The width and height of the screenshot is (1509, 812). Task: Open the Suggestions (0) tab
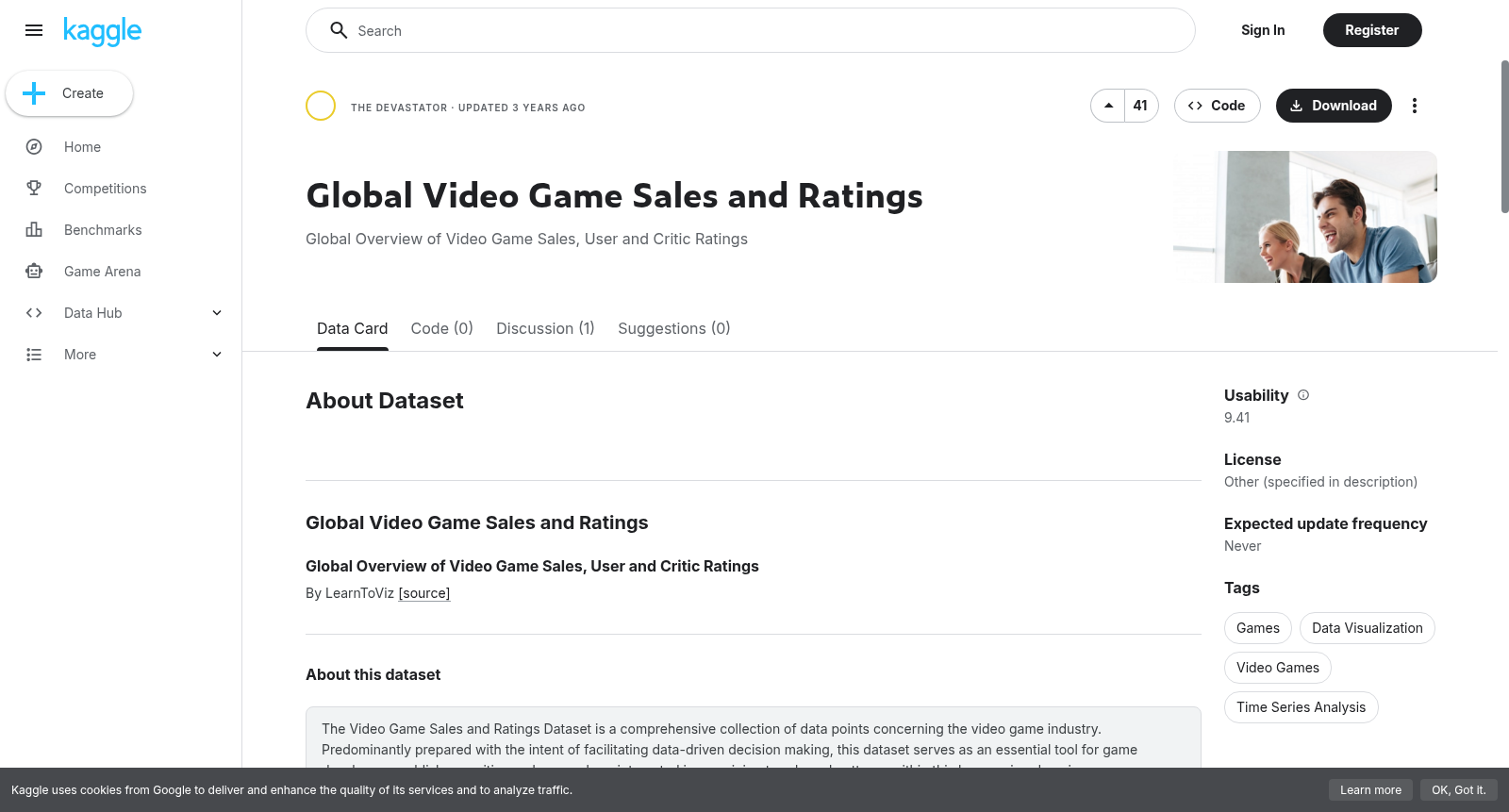tap(673, 328)
